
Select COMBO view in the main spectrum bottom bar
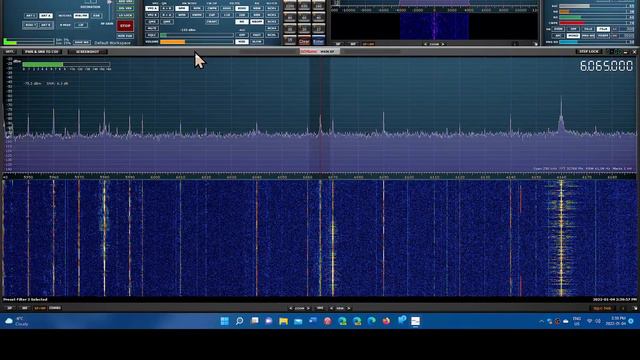click(x=55, y=308)
